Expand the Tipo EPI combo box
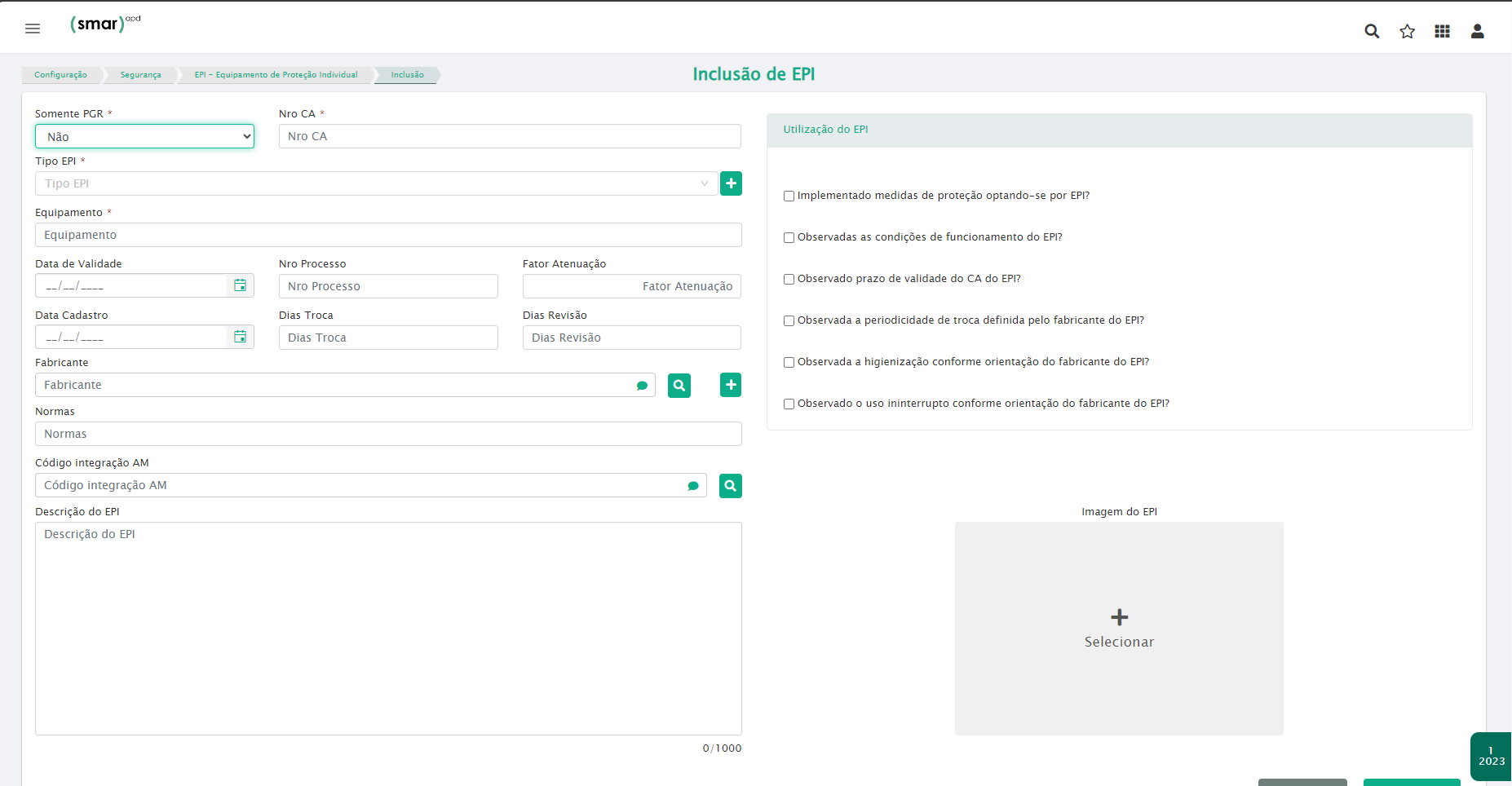1512x786 pixels. 376,183
